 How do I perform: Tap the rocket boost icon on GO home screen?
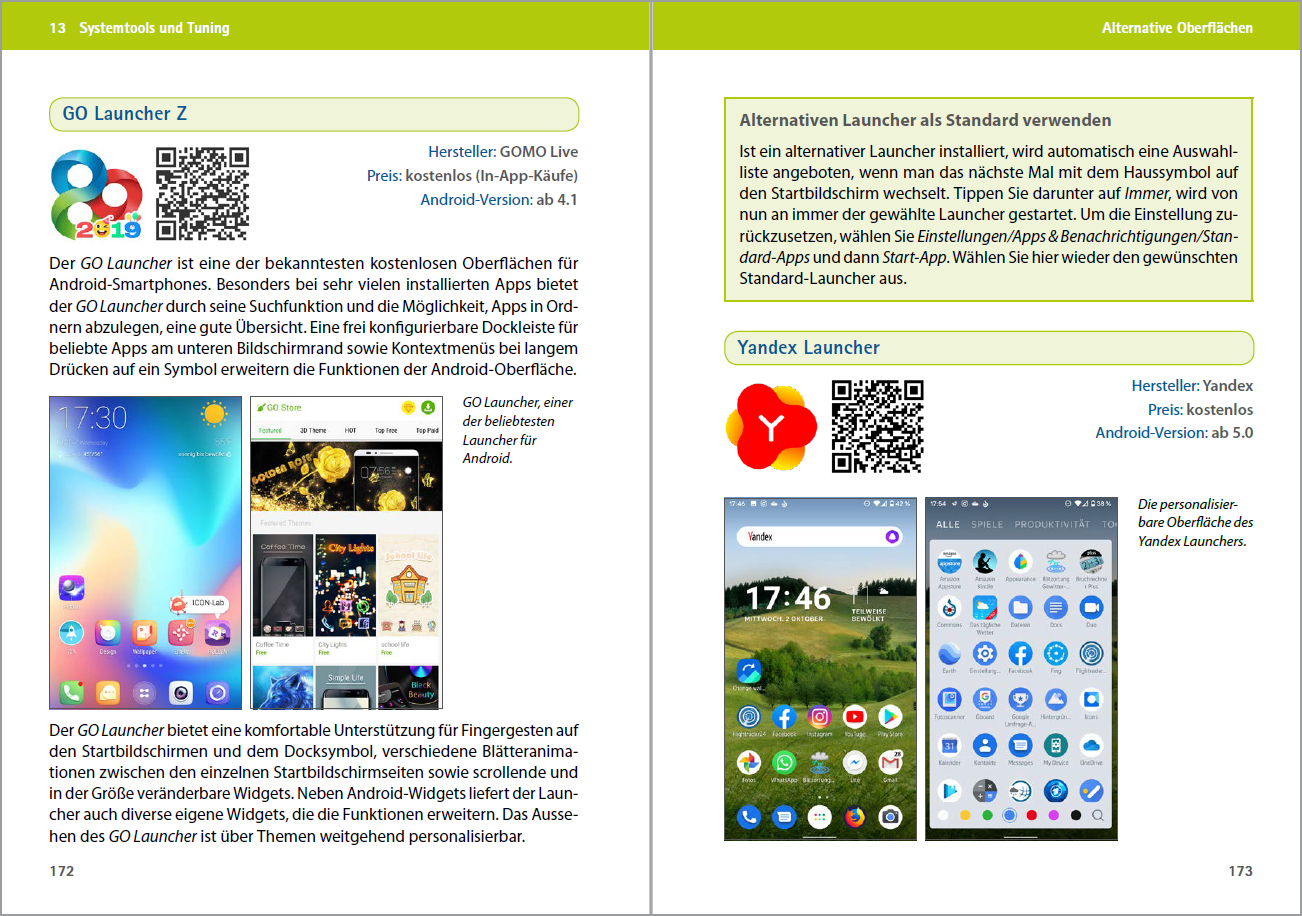pyautogui.click(x=71, y=632)
